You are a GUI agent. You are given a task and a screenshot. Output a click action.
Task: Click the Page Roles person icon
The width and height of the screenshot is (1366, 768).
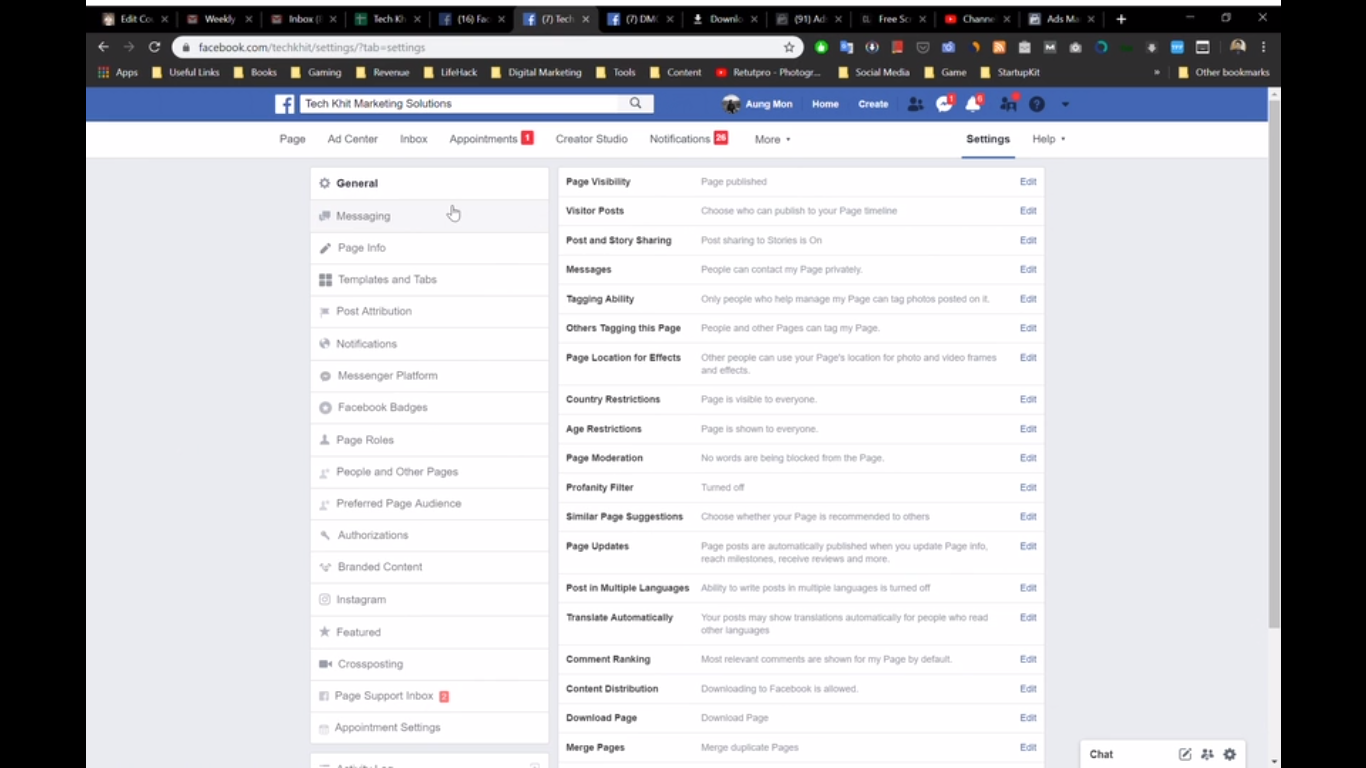(324, 440)
